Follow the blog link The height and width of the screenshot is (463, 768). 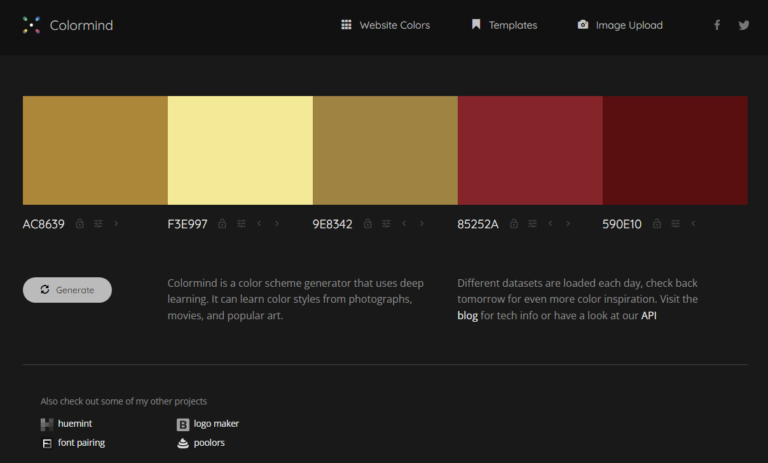(x=467, y=316)
